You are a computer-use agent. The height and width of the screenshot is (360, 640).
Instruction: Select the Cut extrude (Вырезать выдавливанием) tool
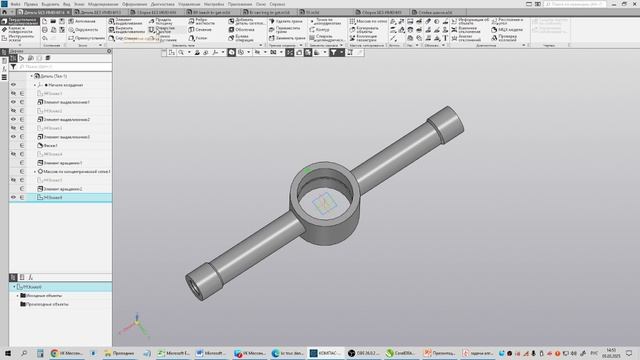click(x=126, y=30)
